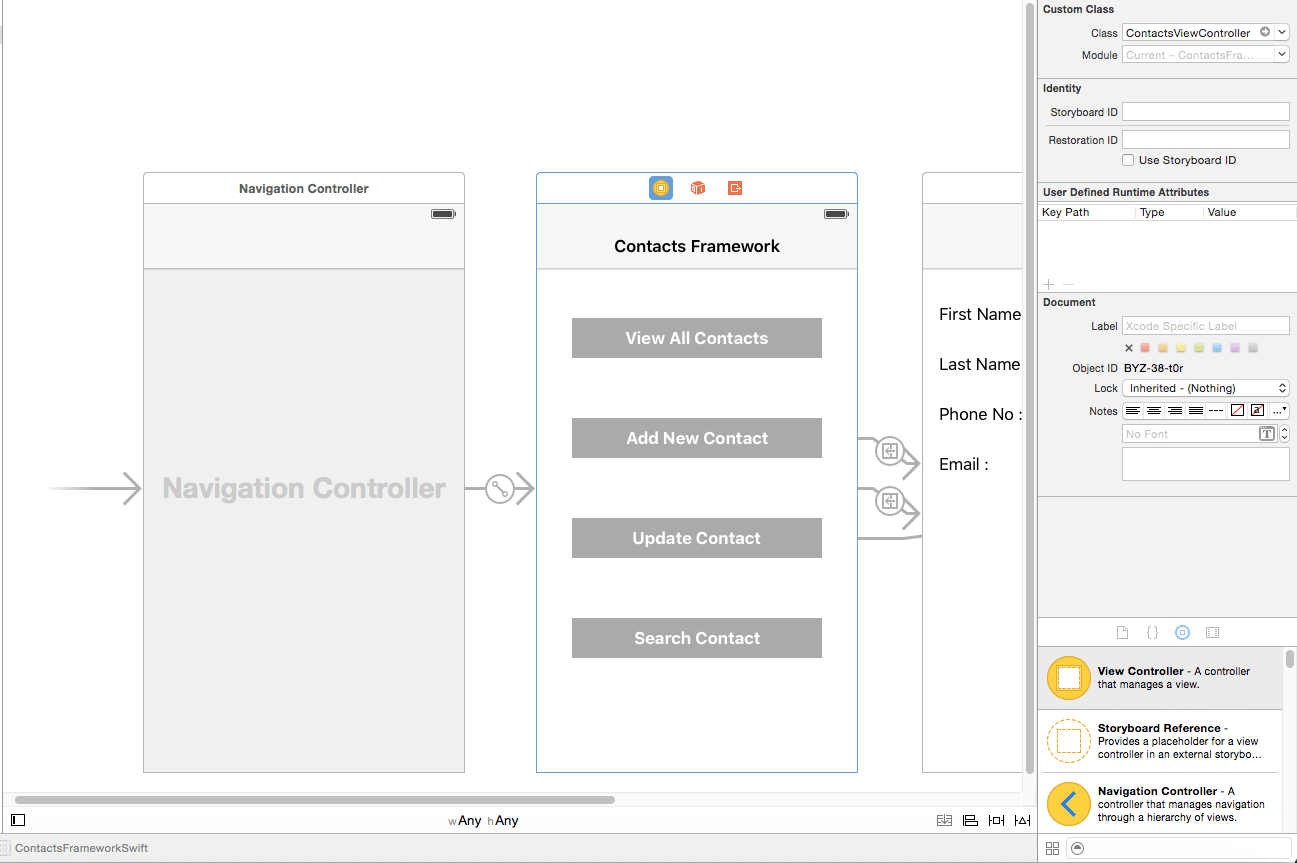The width and height of the screenshot is (1297, 863).
Task: Click the yellow View Controller scene dock icon
Action: 660,188
